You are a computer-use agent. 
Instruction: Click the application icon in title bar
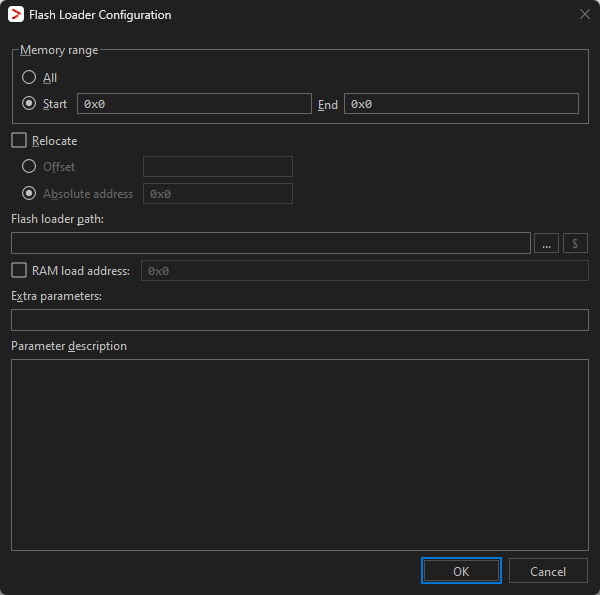[x=16, y=15]
